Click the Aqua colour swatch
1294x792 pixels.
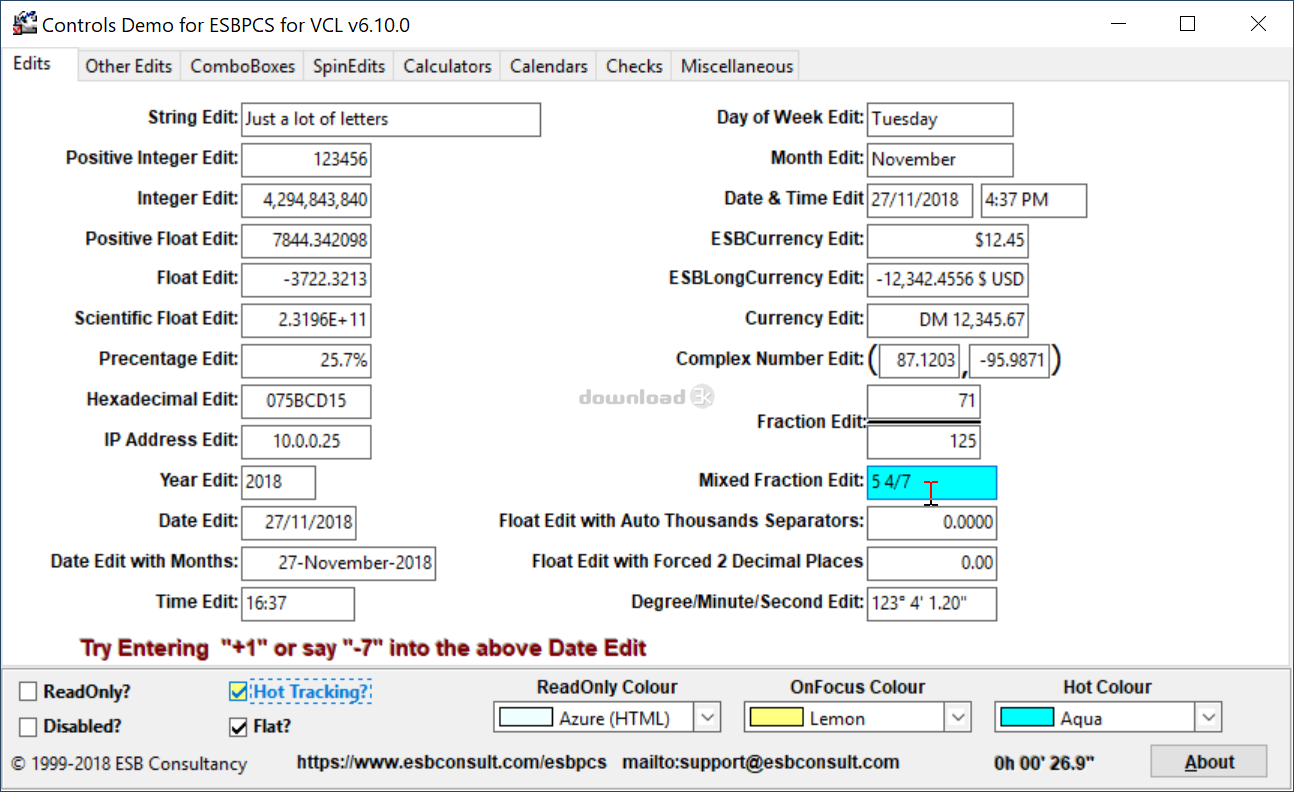click(1027, 718)
